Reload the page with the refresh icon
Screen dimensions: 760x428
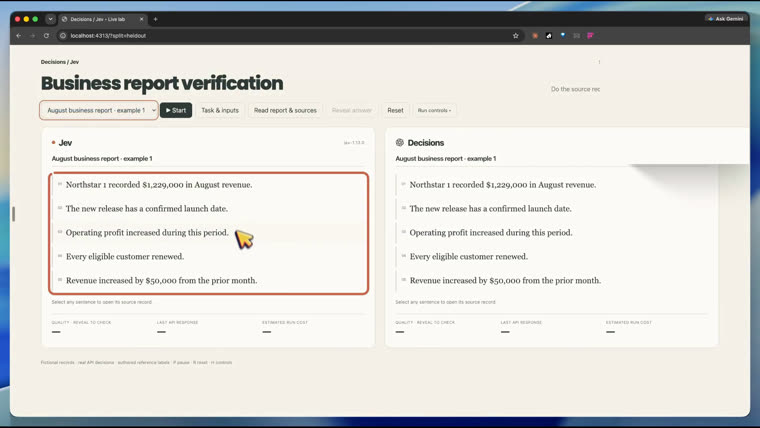click(47, 35)
